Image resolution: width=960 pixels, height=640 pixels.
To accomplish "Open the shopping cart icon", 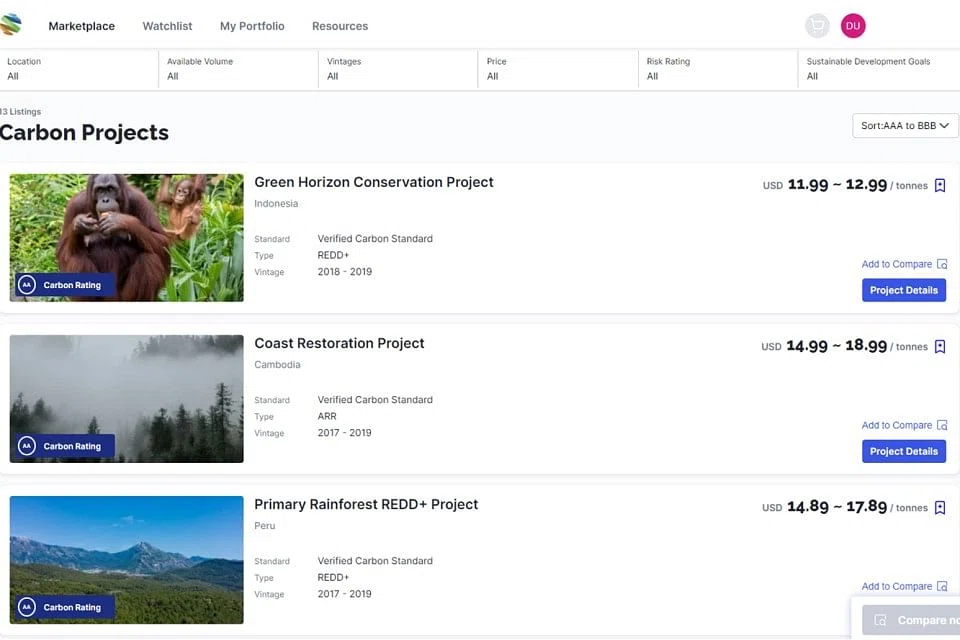I will [817, 26].
